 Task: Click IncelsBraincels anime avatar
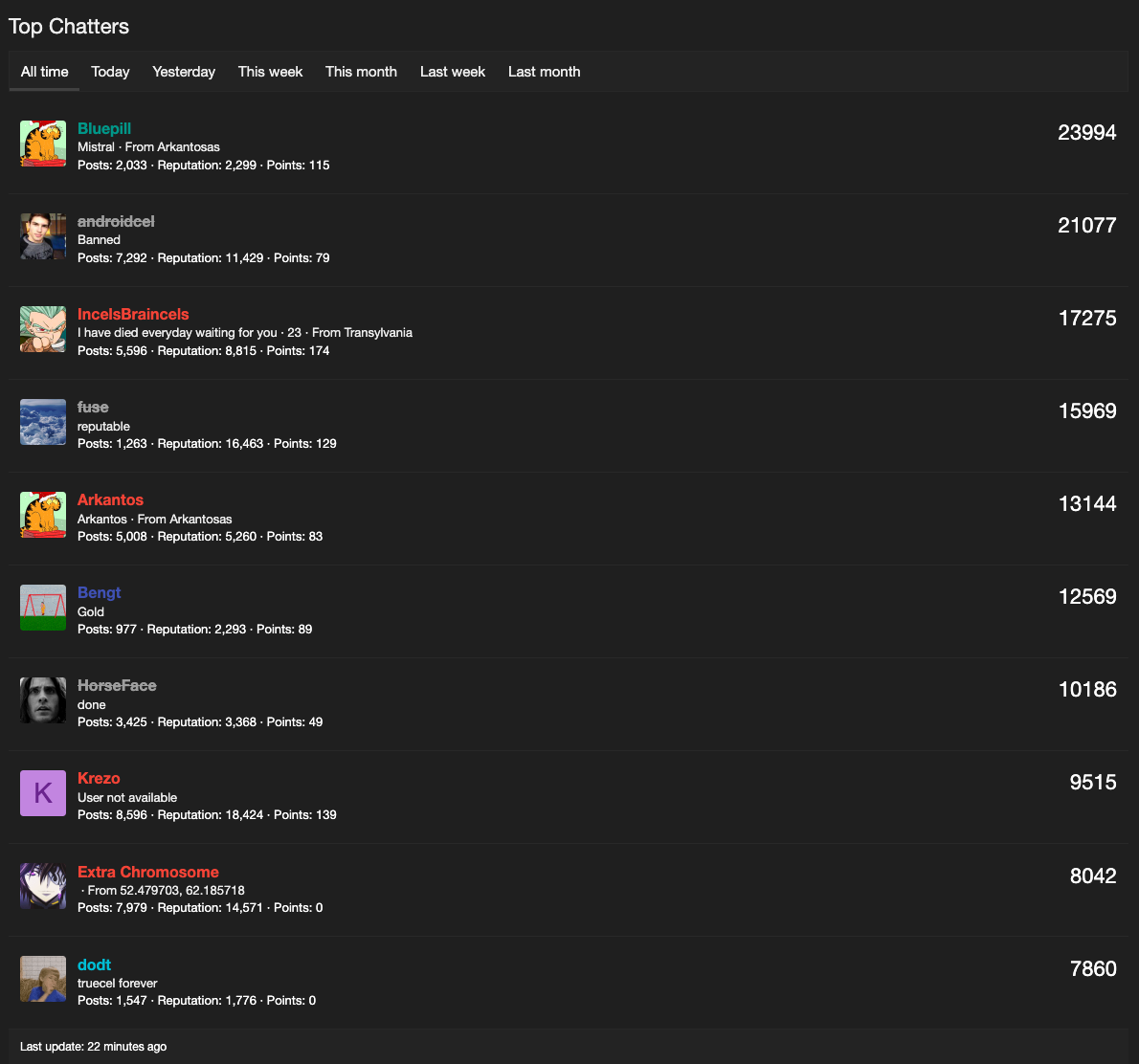tap(43, 330)
